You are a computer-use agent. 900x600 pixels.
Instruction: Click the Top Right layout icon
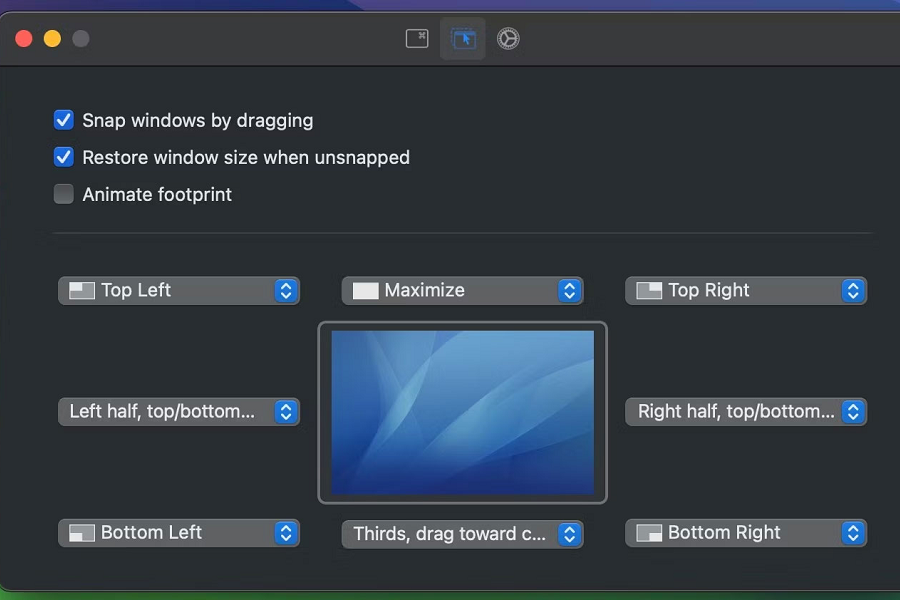[x=650, y=291]
